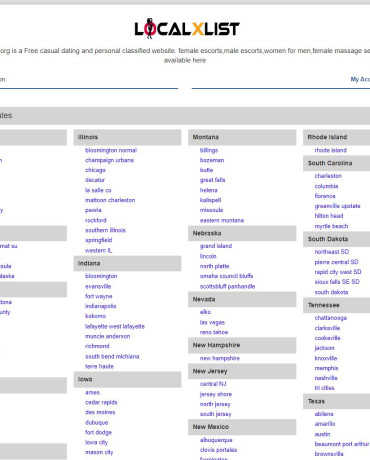
Task: Open memphis under Tennessee
Action: point(326,368)
